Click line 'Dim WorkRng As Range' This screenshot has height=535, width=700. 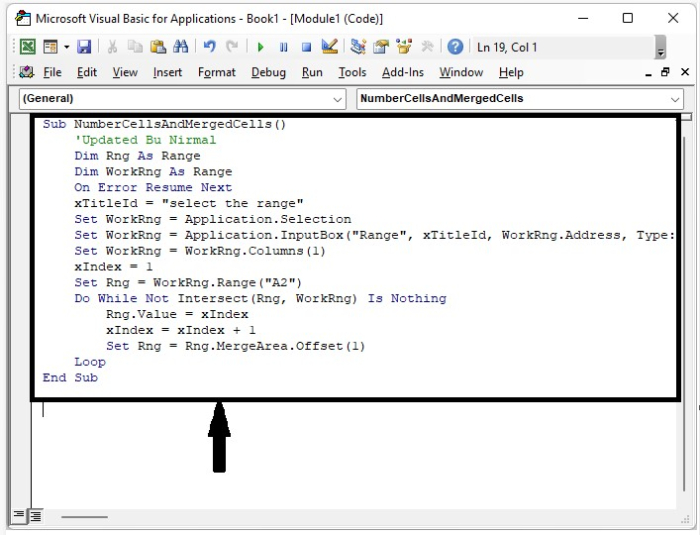pyautogui.click(x=153, y=171)
